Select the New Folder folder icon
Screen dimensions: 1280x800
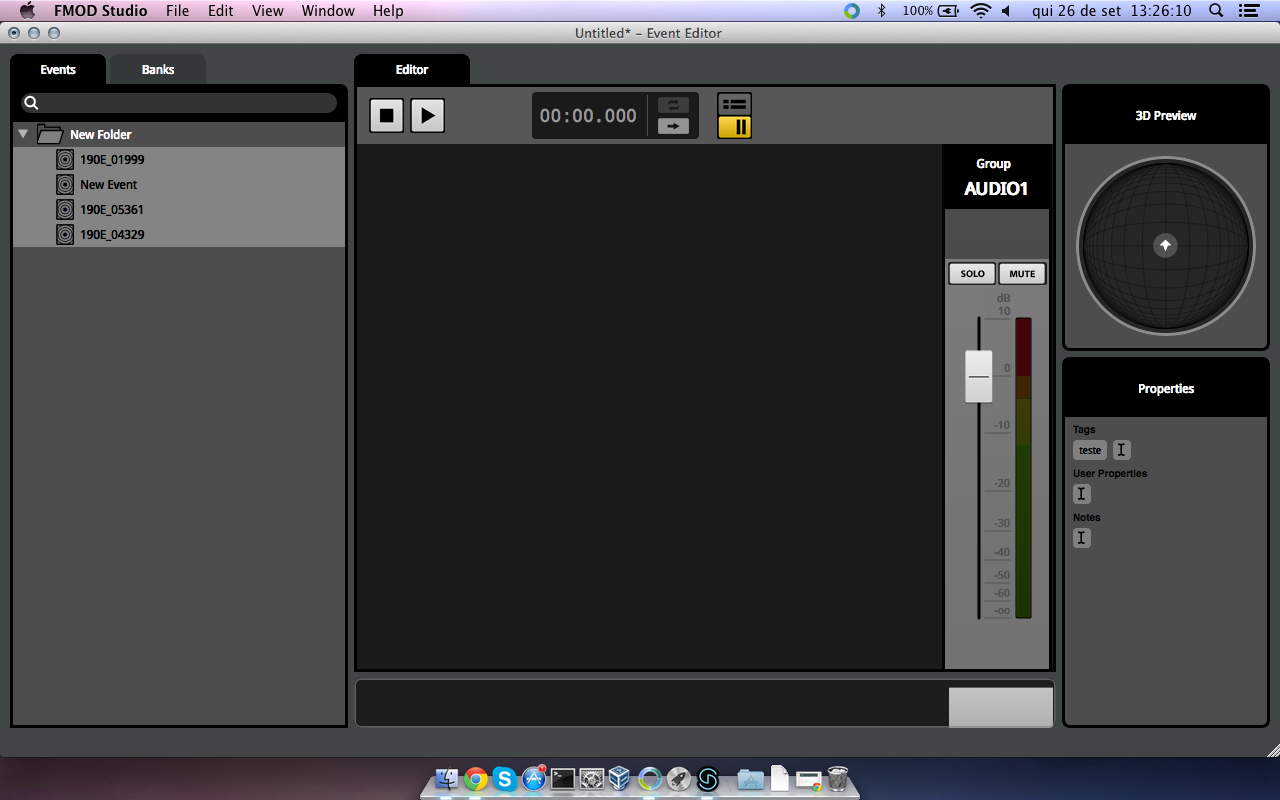tap(50, 134)
